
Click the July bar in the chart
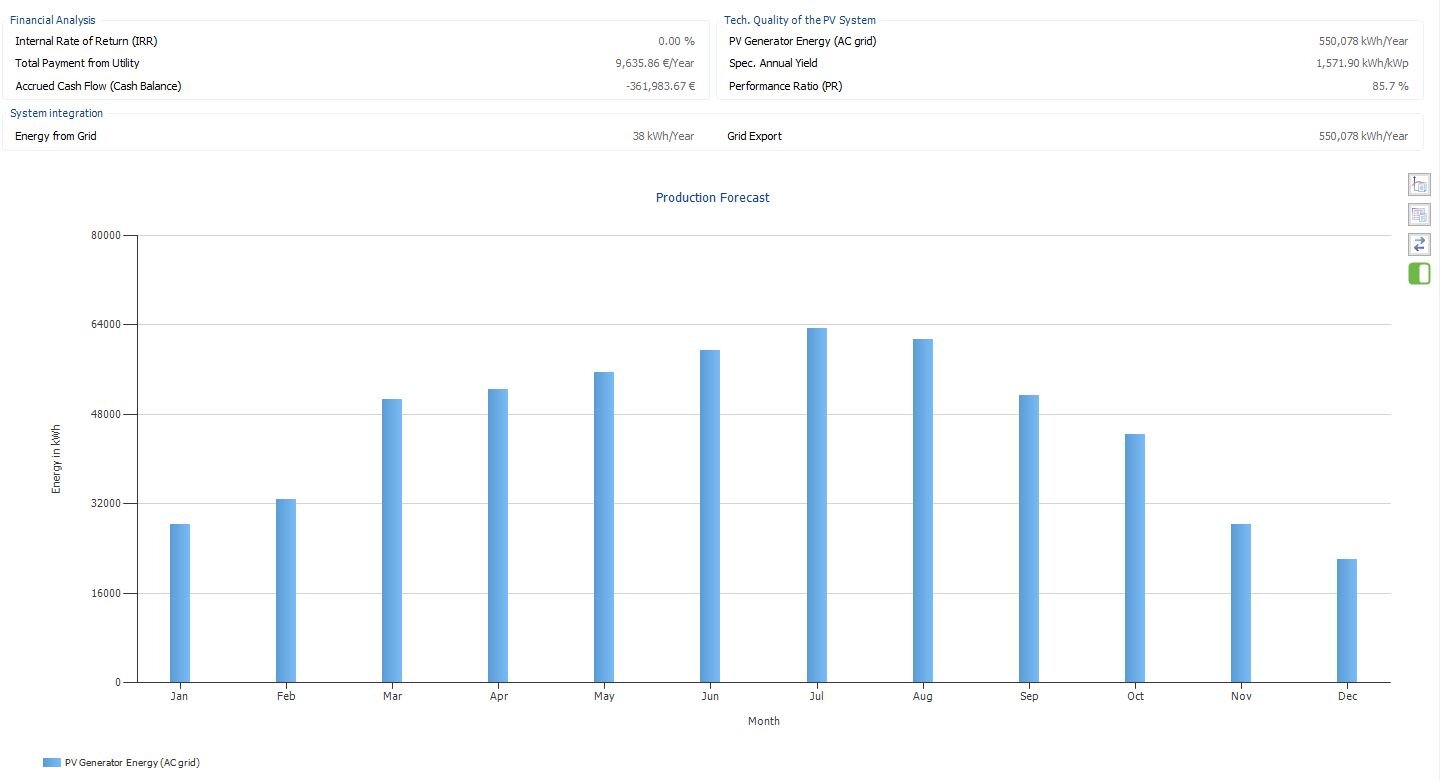pyautogui.click(x=816, y=505)
